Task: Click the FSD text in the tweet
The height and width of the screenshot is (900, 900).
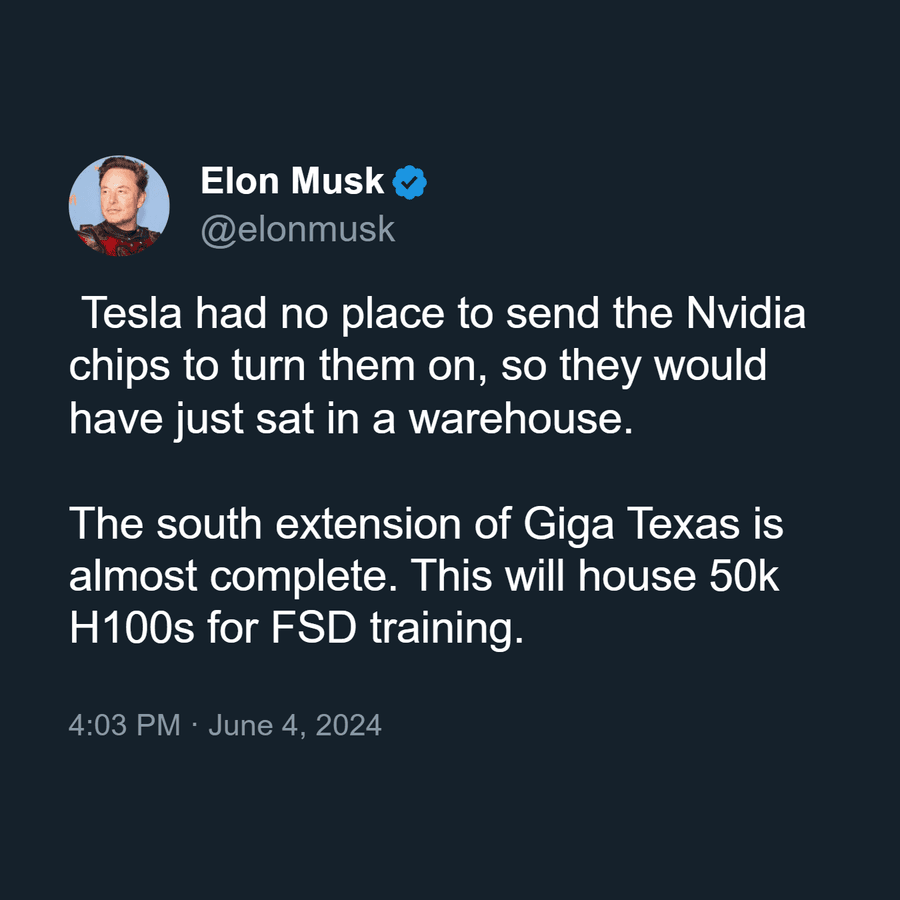Action: coord(314,628)
